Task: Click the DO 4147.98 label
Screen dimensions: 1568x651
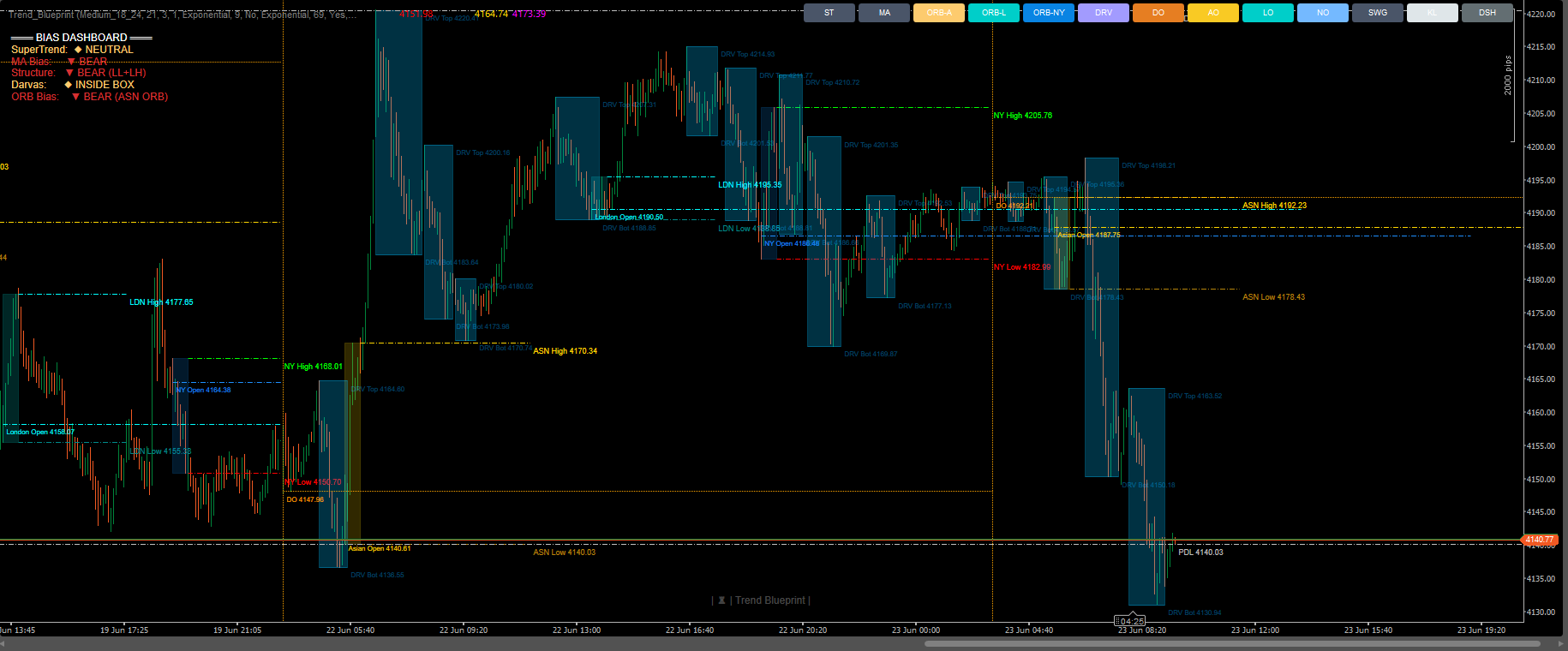Action: 305,500
